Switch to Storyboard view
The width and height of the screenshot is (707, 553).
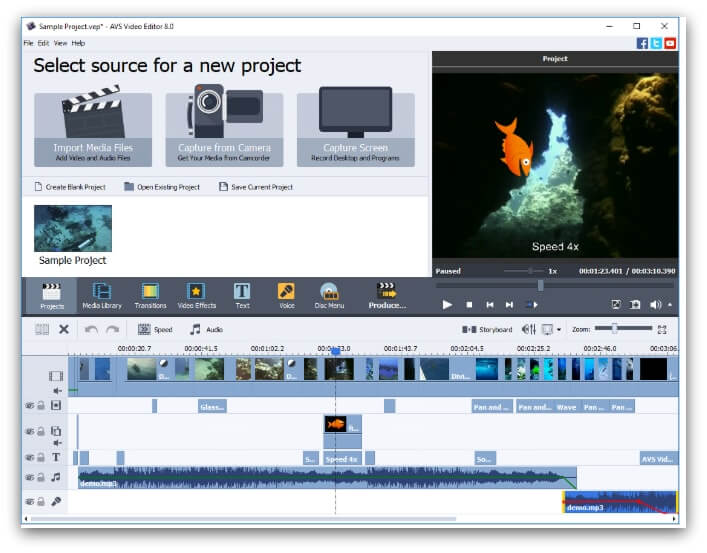click(x=487, y=330)
